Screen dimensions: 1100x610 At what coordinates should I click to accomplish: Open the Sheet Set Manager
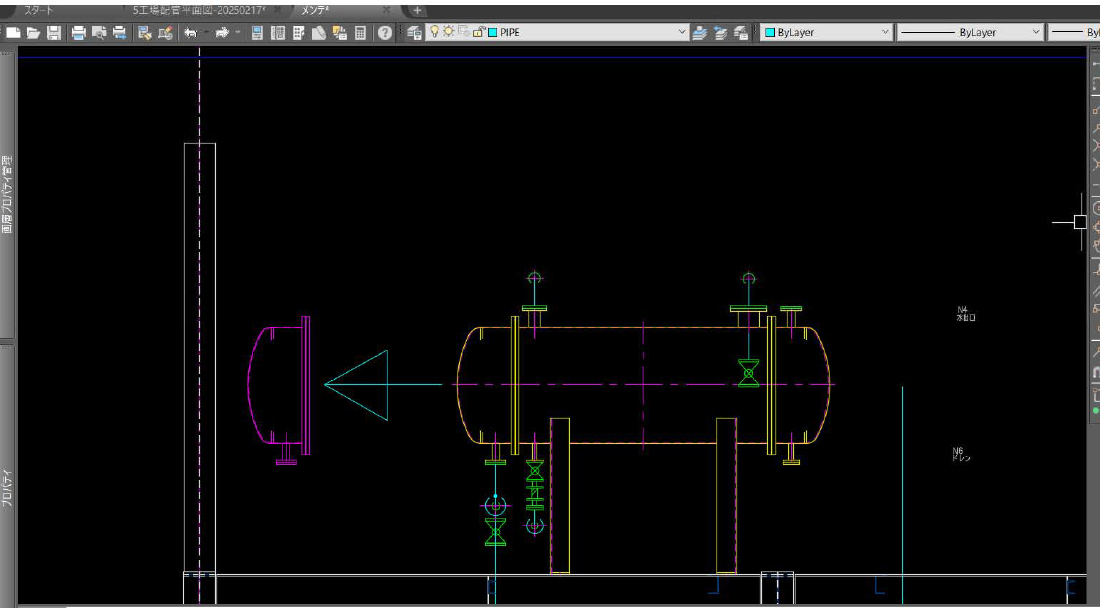click(x=319, y=32)
